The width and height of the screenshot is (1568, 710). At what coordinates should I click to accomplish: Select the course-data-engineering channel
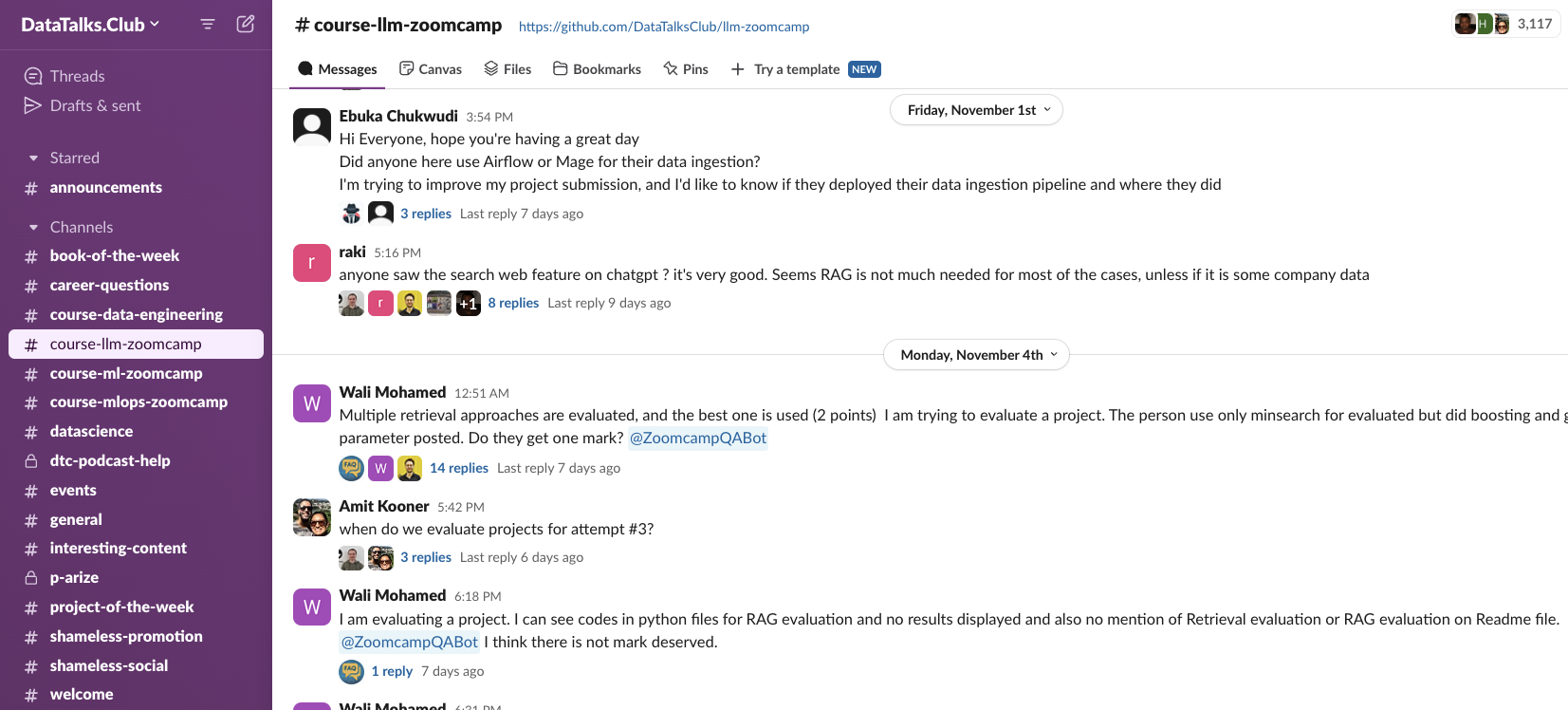point(137,313)
